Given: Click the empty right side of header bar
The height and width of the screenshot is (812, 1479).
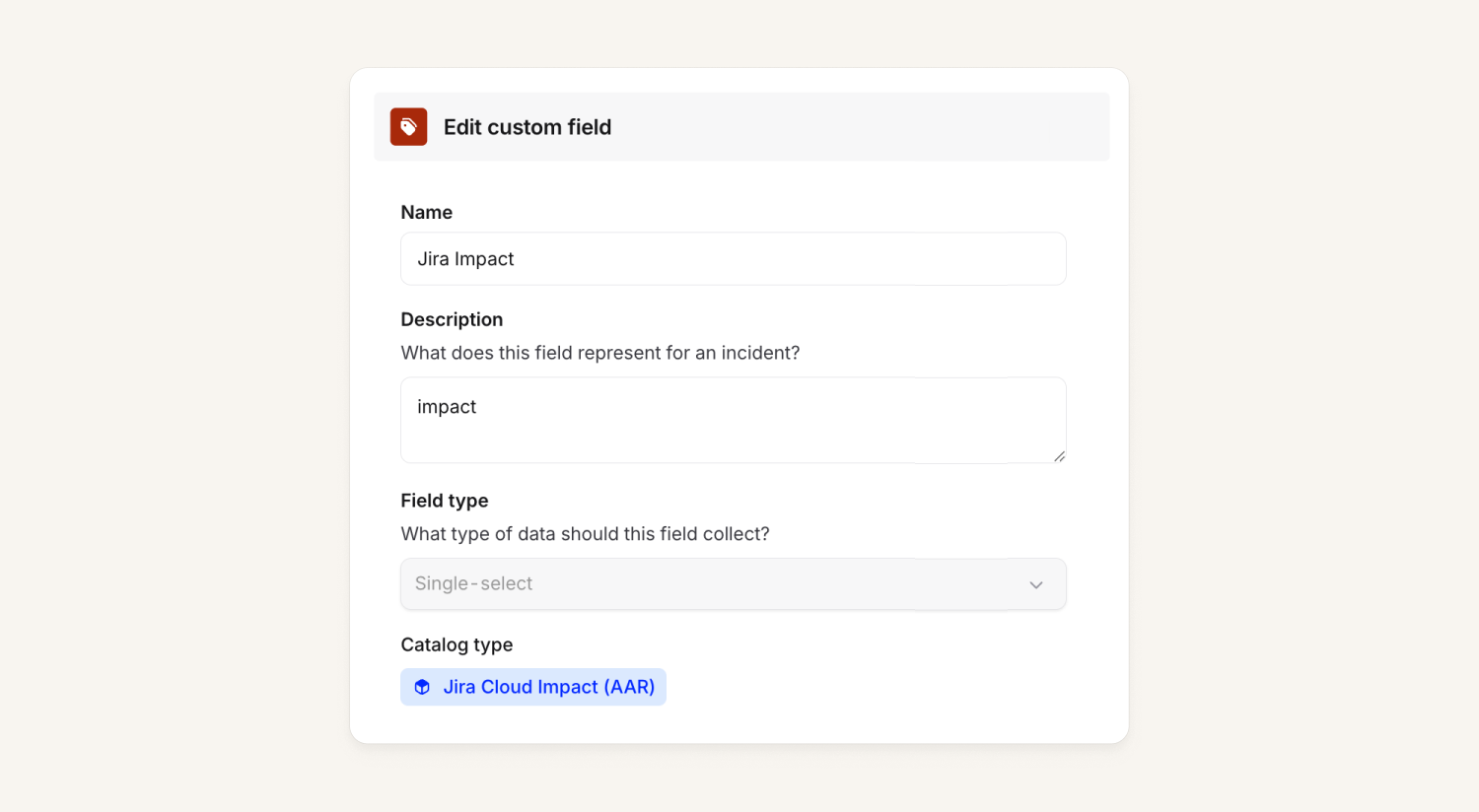Looking at the screenshot, I should [887, 127].
